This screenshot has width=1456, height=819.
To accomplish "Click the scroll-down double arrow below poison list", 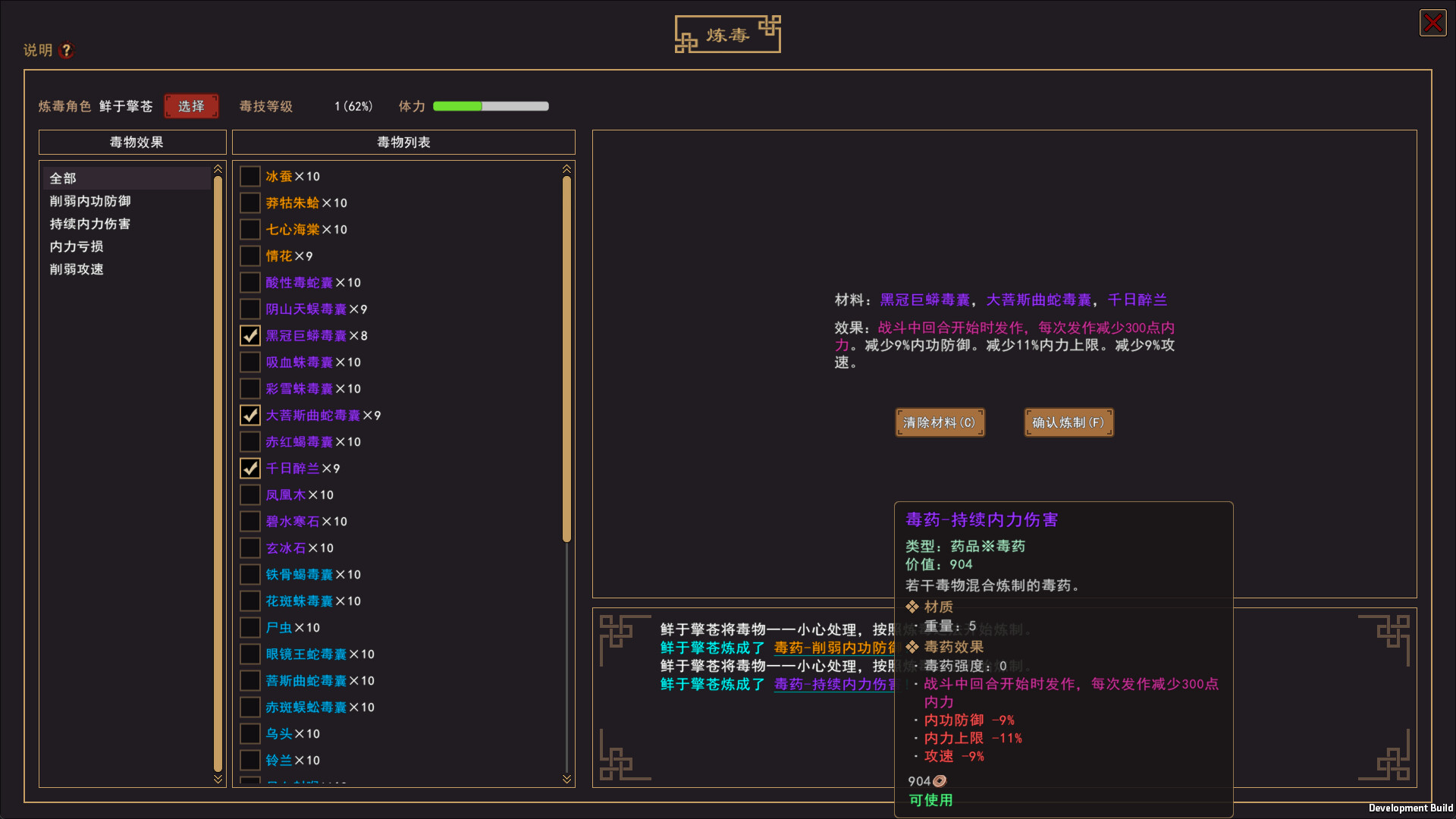I will click(x=566, y=777).
